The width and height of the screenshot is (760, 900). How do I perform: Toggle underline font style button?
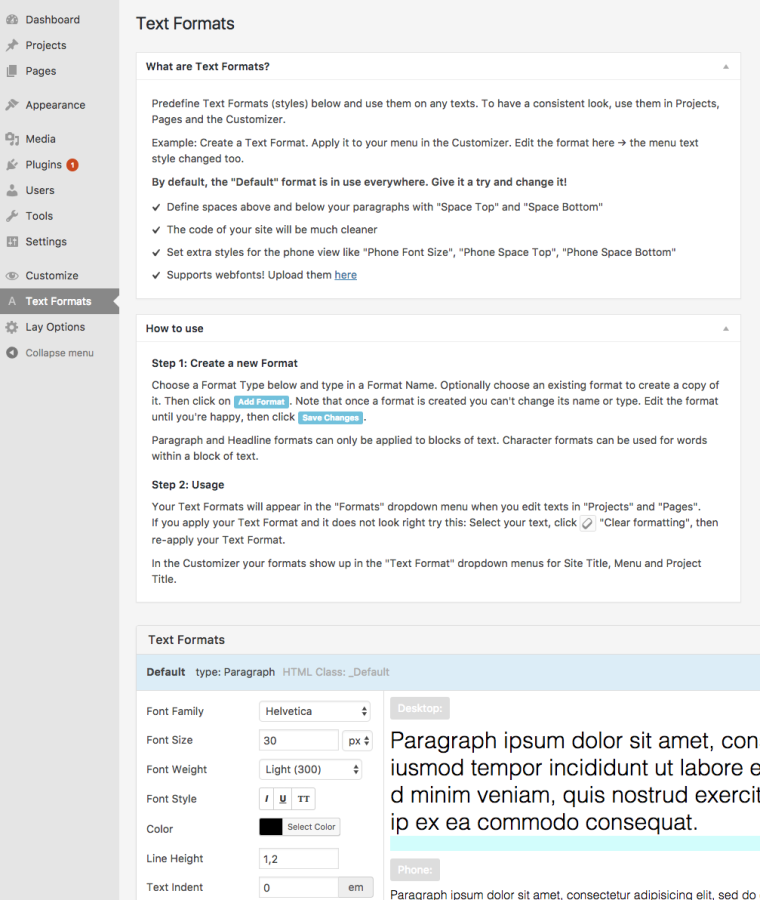point(283,799)
